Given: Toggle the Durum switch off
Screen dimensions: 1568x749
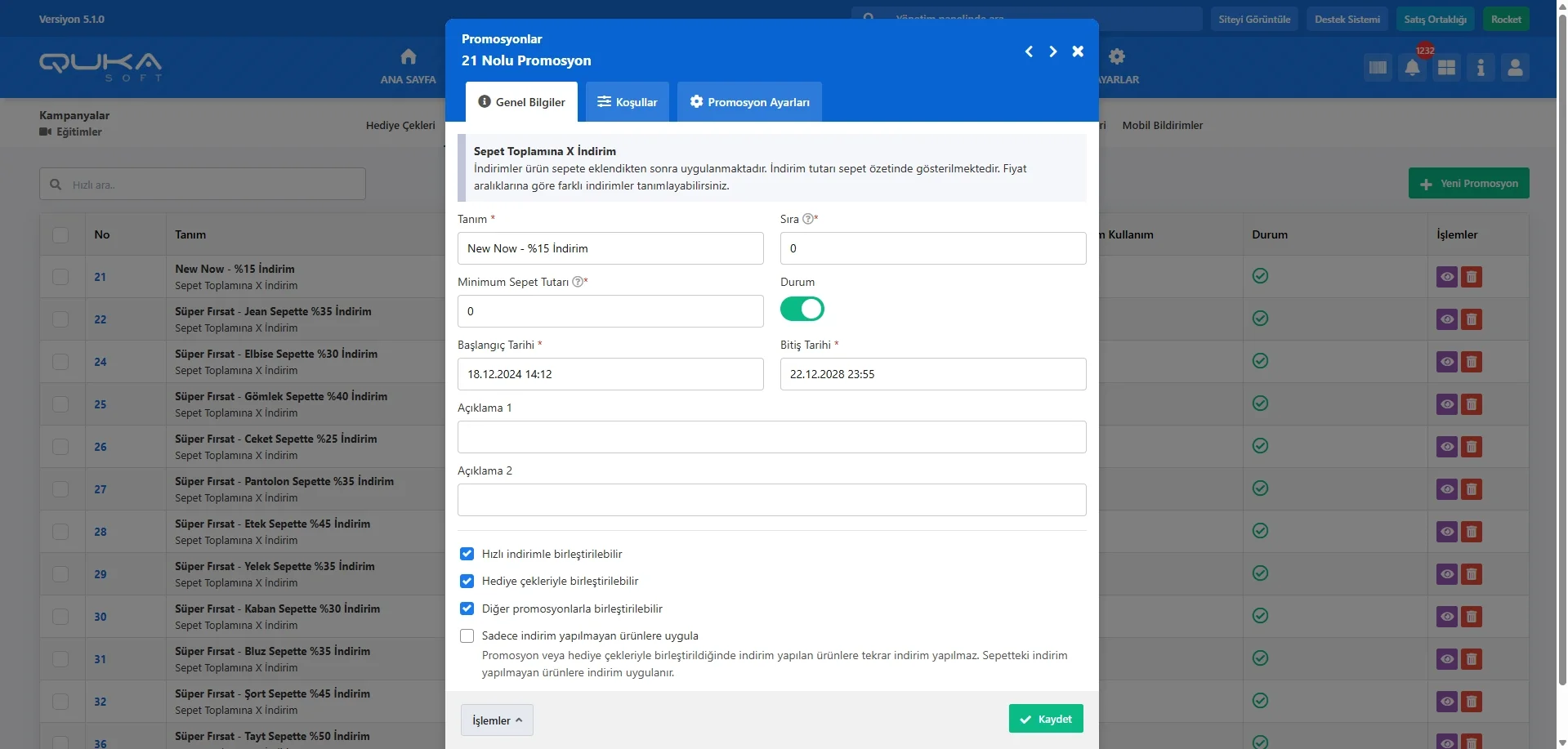Looking at the screenshot, I should pyautogui.click(x=802, y=309).
